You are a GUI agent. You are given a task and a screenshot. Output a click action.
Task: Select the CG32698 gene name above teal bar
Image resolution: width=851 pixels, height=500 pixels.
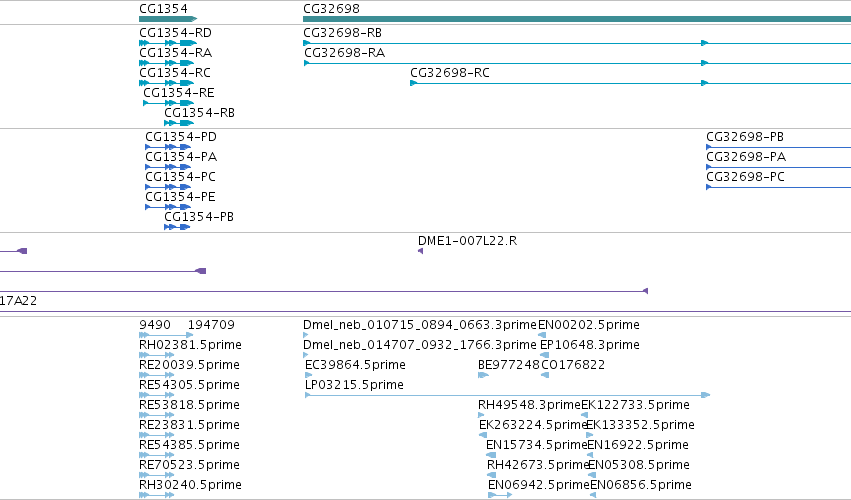(x=331, y=9)
